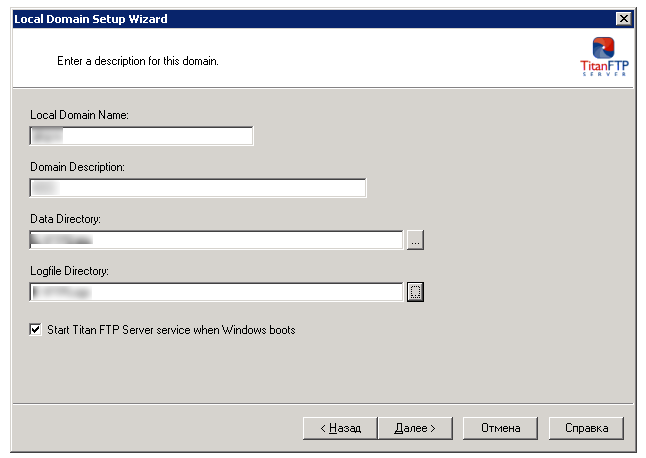This screenshot has width=646, height=458.
Task: Browse for the Logfile Directory folder
Action: (x=415, y=292)
